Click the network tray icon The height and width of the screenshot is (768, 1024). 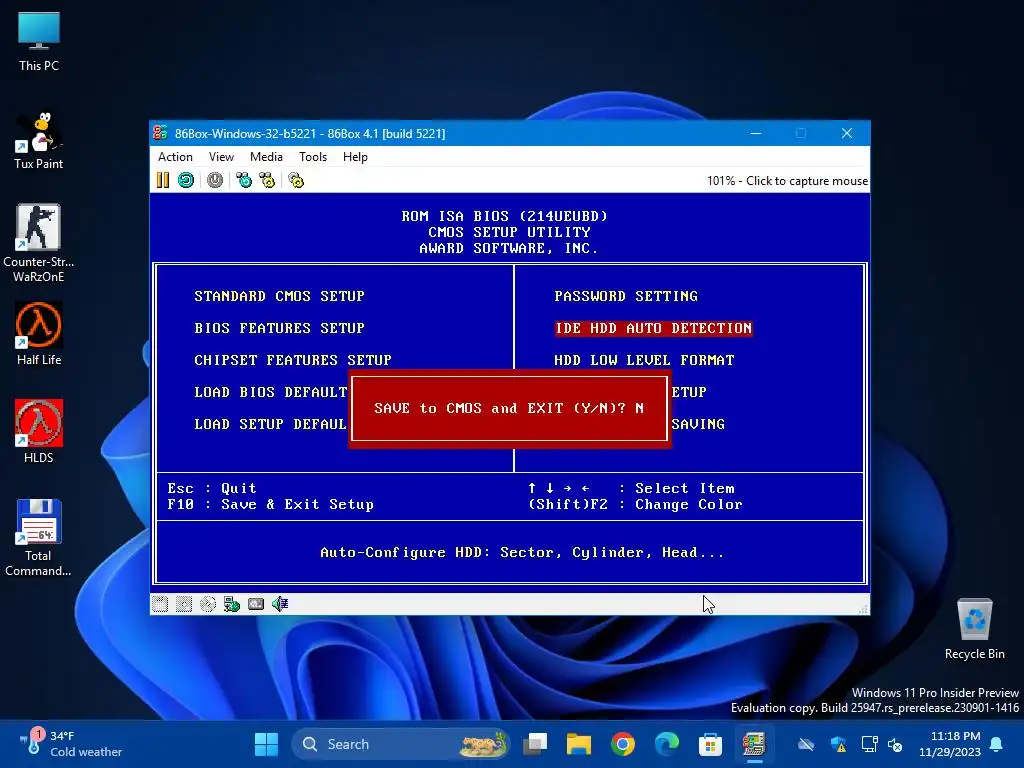(x=869, y=744)
